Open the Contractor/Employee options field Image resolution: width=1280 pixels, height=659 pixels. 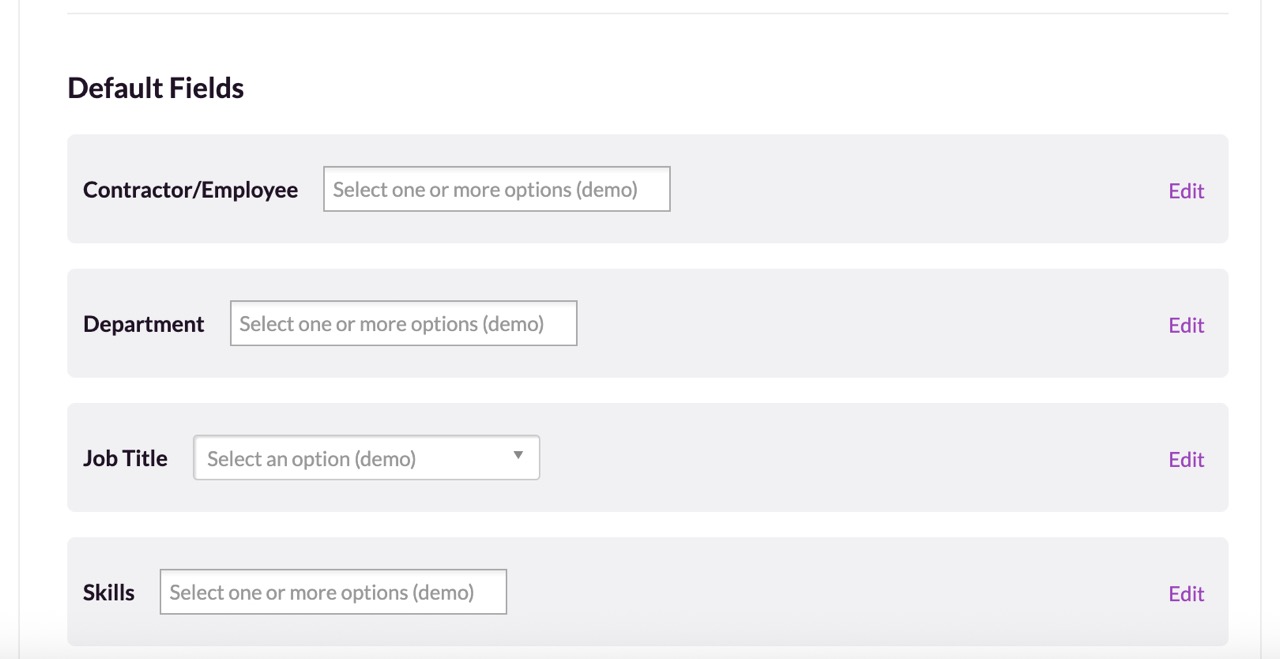tap(496, 189)
